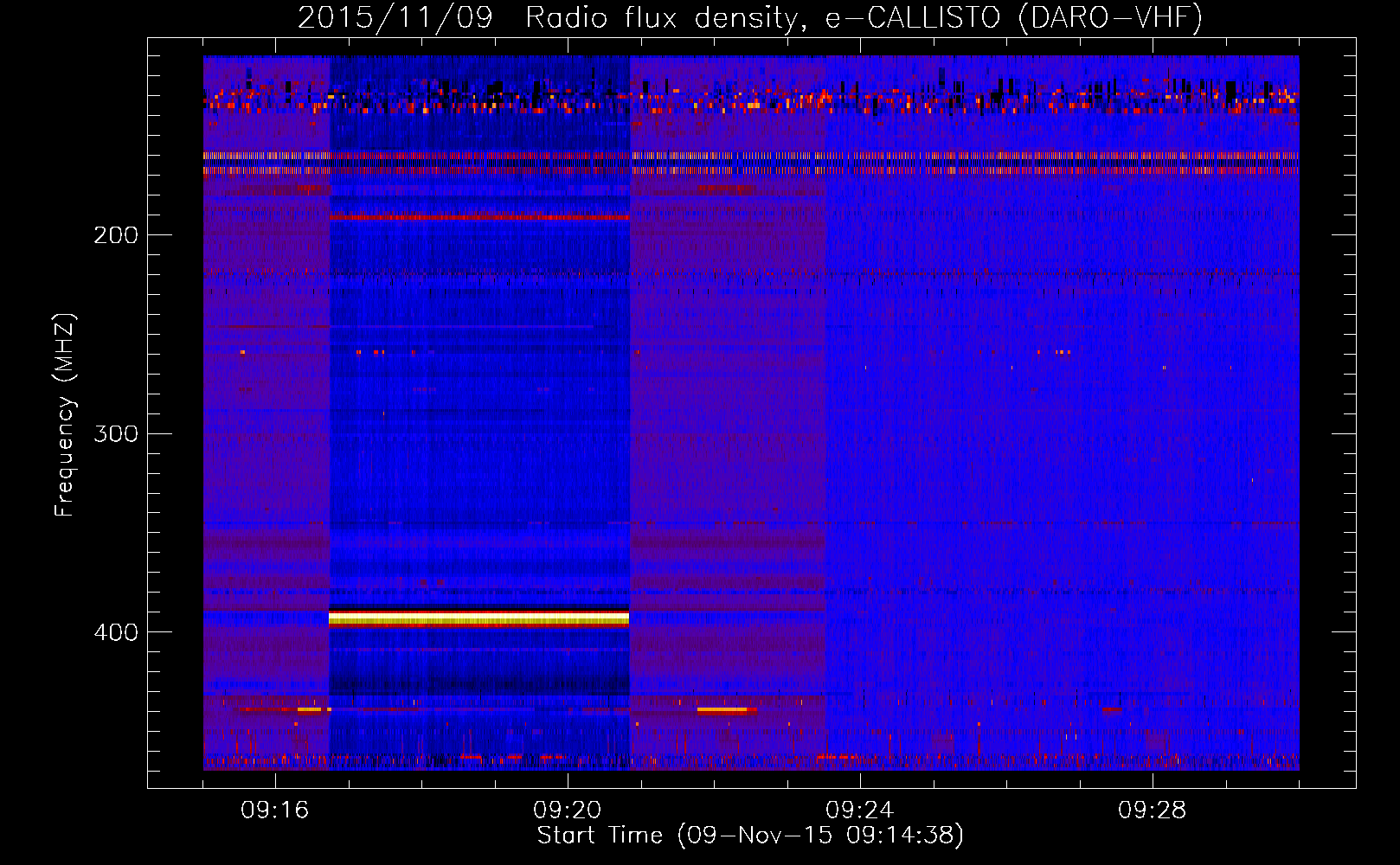Click the 400 frequency axis label

coord(116,632)
